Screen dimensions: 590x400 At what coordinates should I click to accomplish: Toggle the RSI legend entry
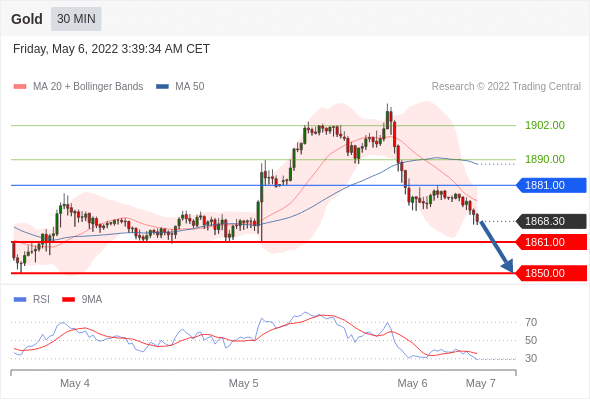click(32, 300)
